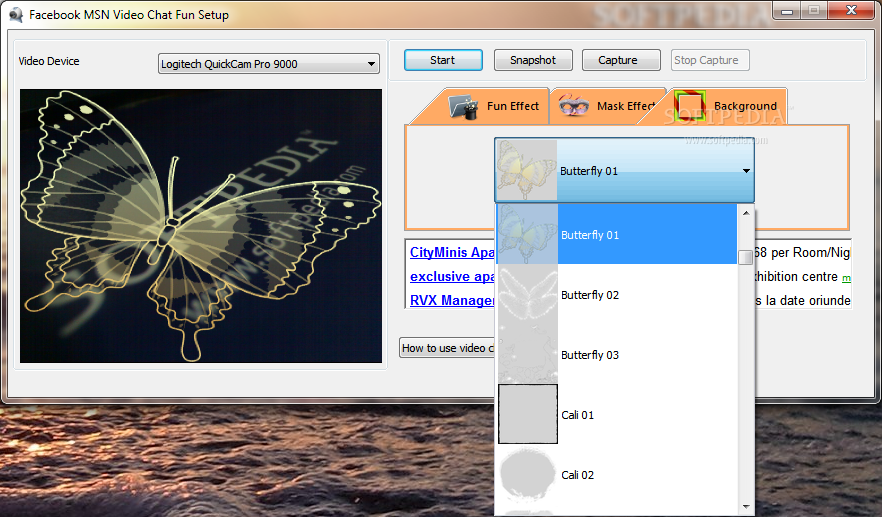Minimize the Setup window
The width and height of the screenshot is (882, 517).
(787, 11)
